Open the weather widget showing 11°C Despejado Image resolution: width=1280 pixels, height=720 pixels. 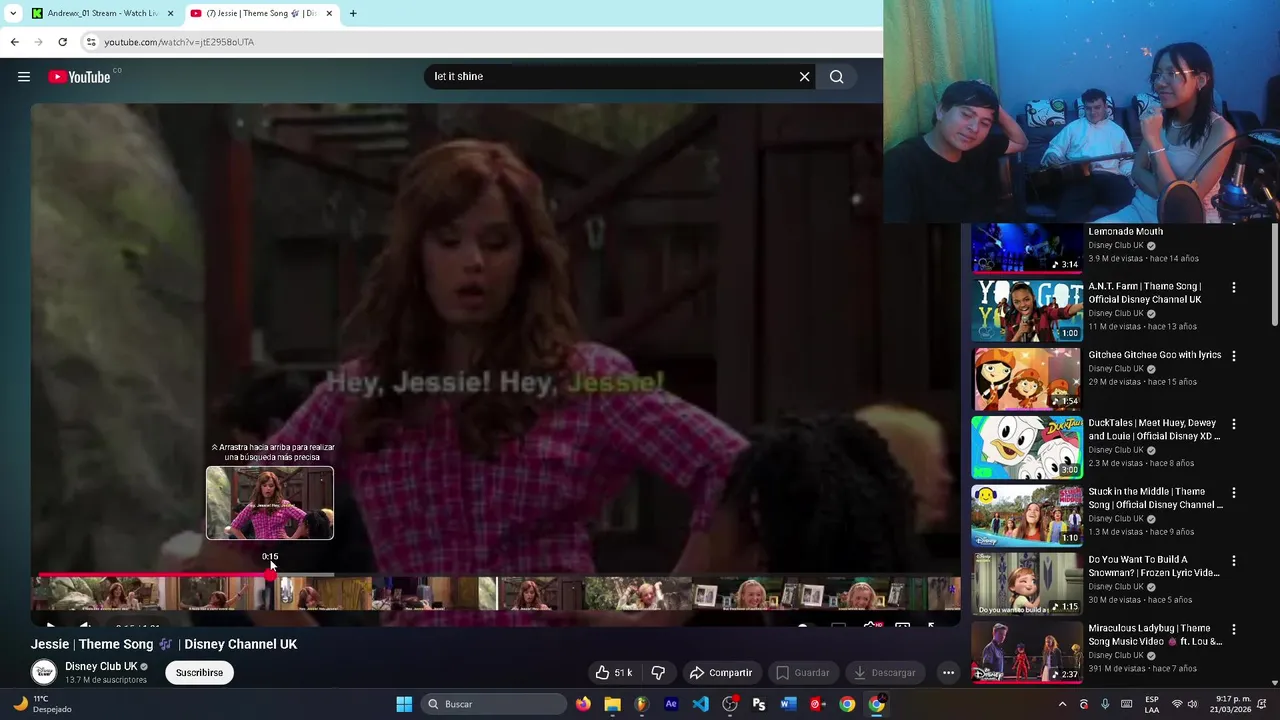(42, 704)
